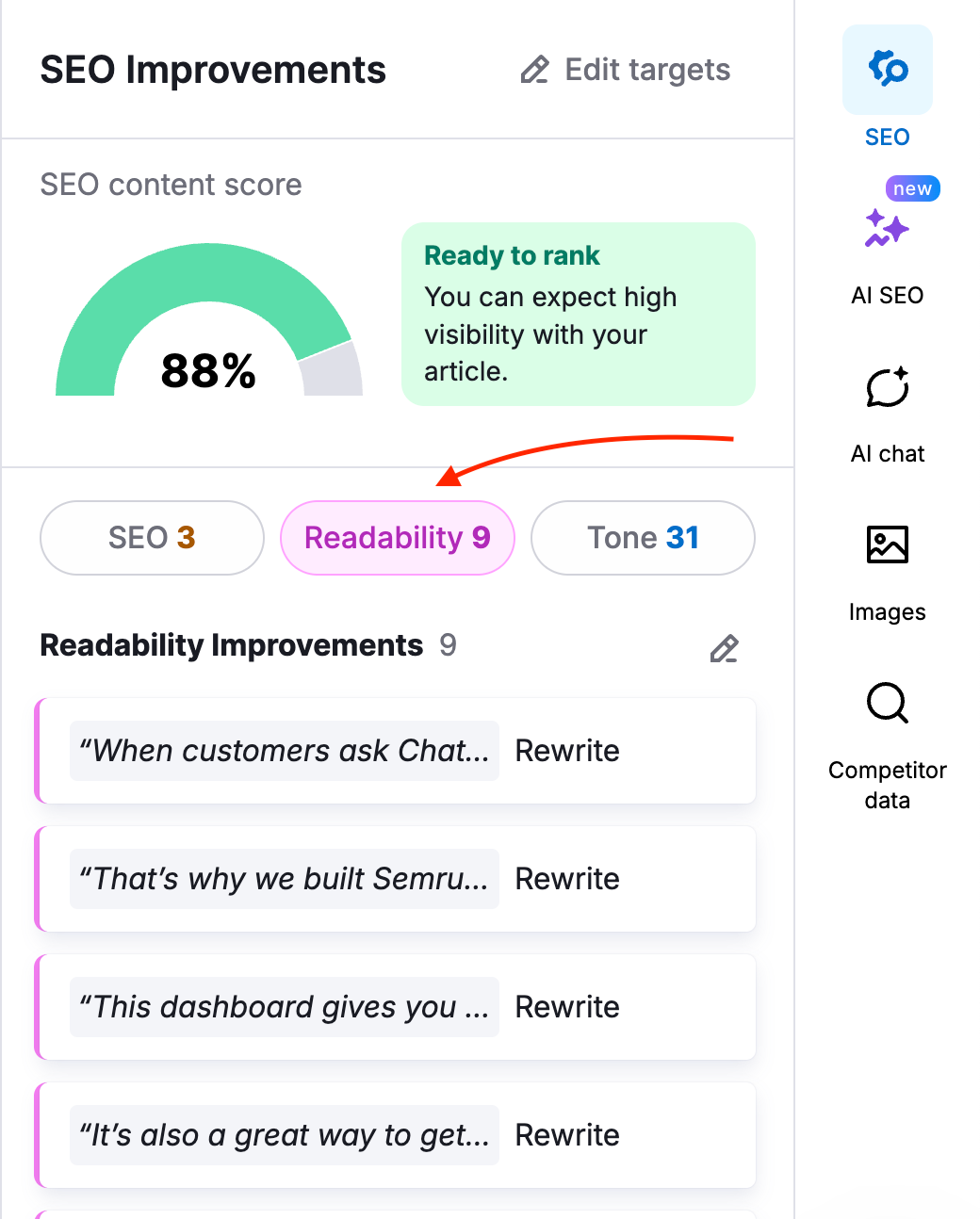Click the new badge on AI SEO
Viewport: 980px width, 1219px height.
coord(911,187)
